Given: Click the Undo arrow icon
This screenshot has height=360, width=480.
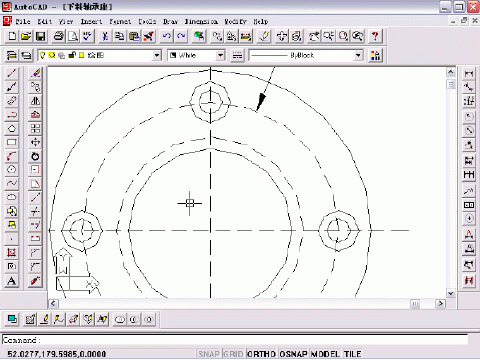Looking at the screenshot, I should pyautogui.click(x=166, y=36).
